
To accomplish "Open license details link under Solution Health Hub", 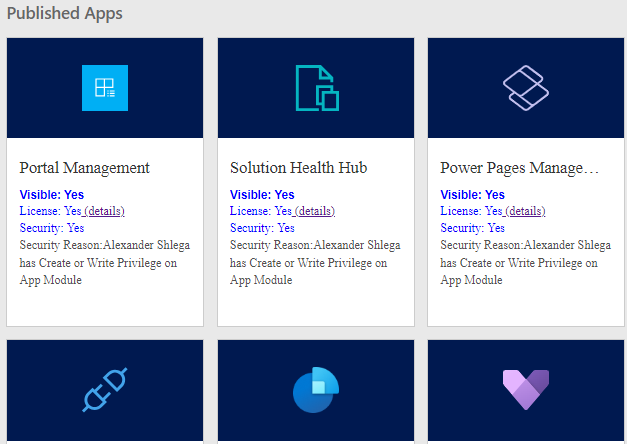I will [x=315, y=211].
